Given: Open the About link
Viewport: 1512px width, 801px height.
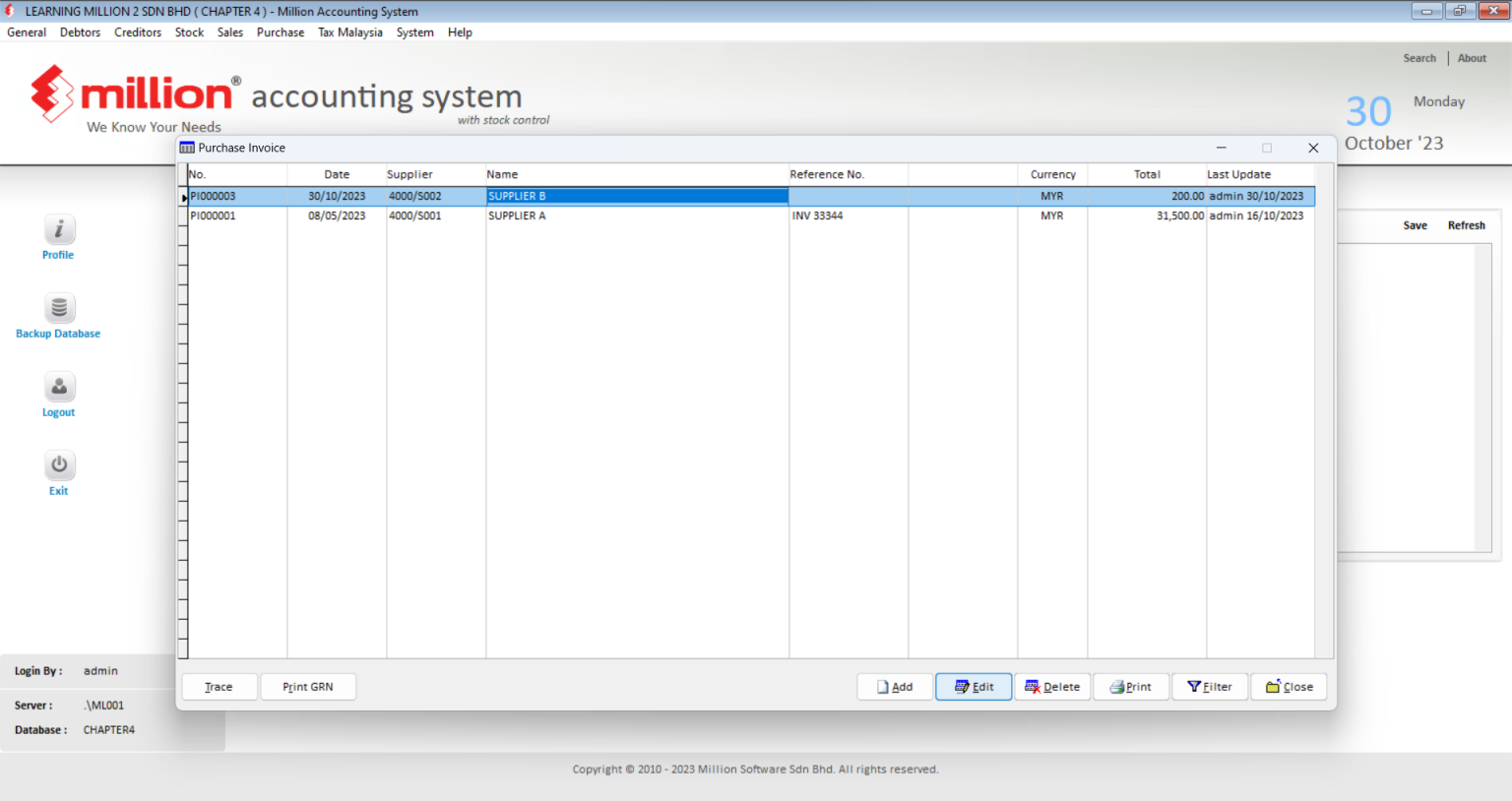Looking at the screenshot, I should pos(1472,58).
